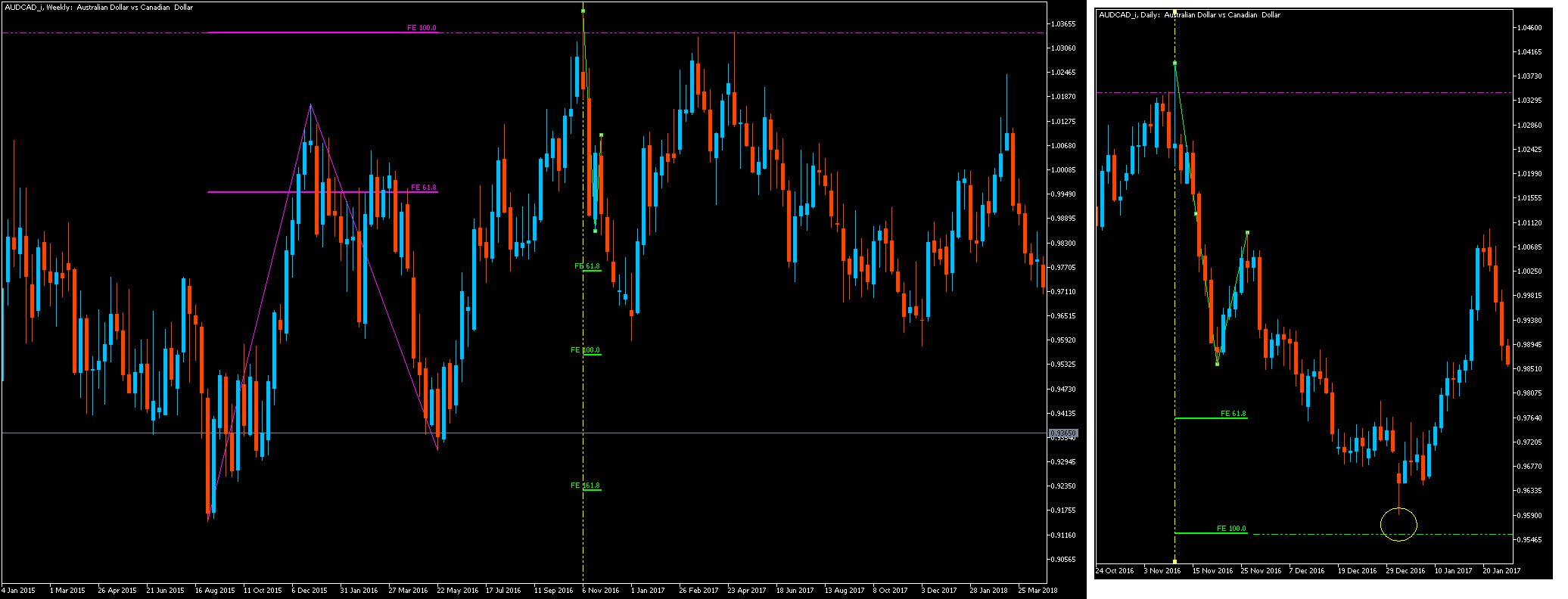Screen dimensions: 1568x599
Task: Click price 1.03655 on weekly price axis
Action: point(1063,24)
